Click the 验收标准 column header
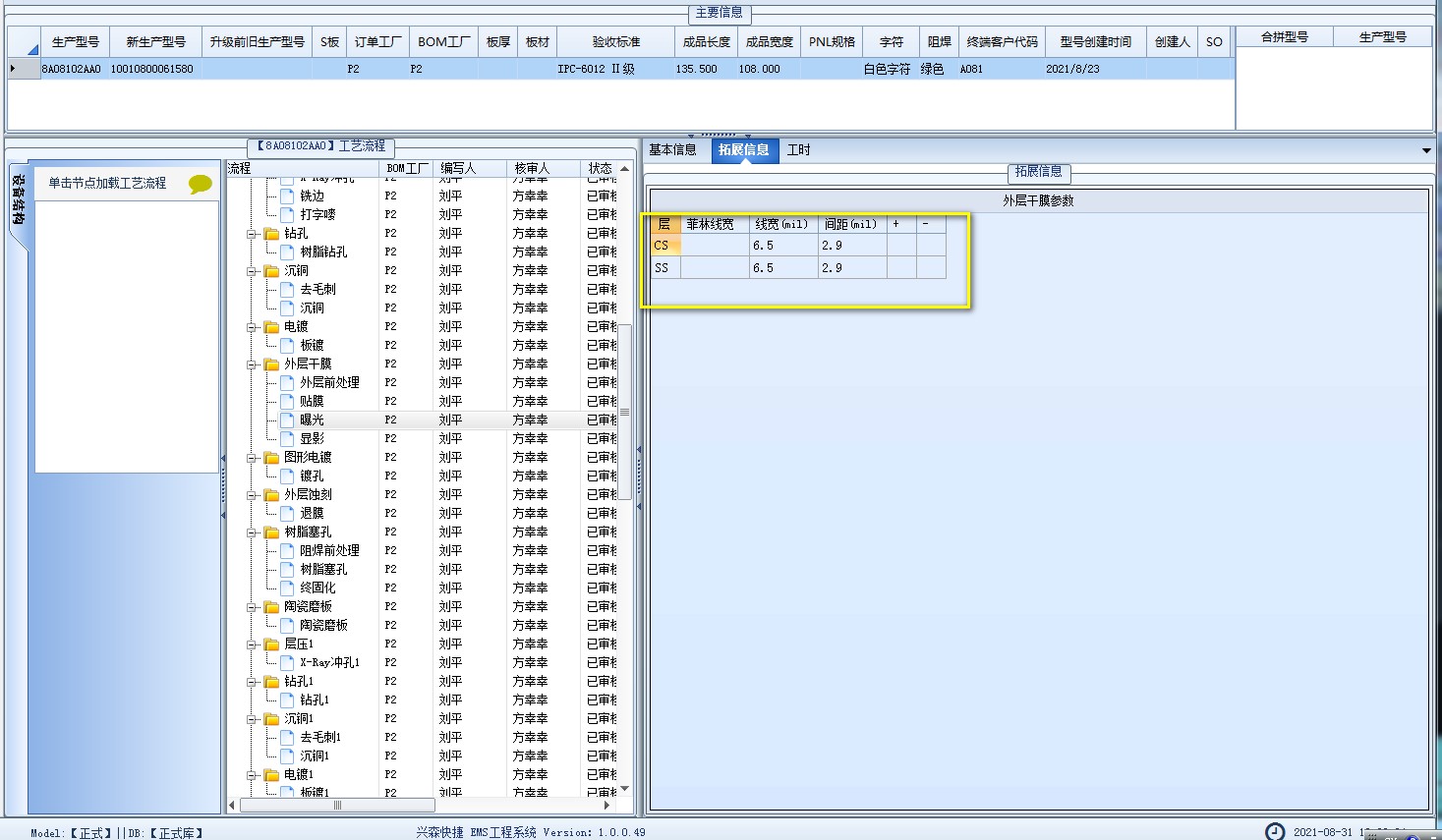This screenshot has height=840, width=1442. tap(616, 42)
